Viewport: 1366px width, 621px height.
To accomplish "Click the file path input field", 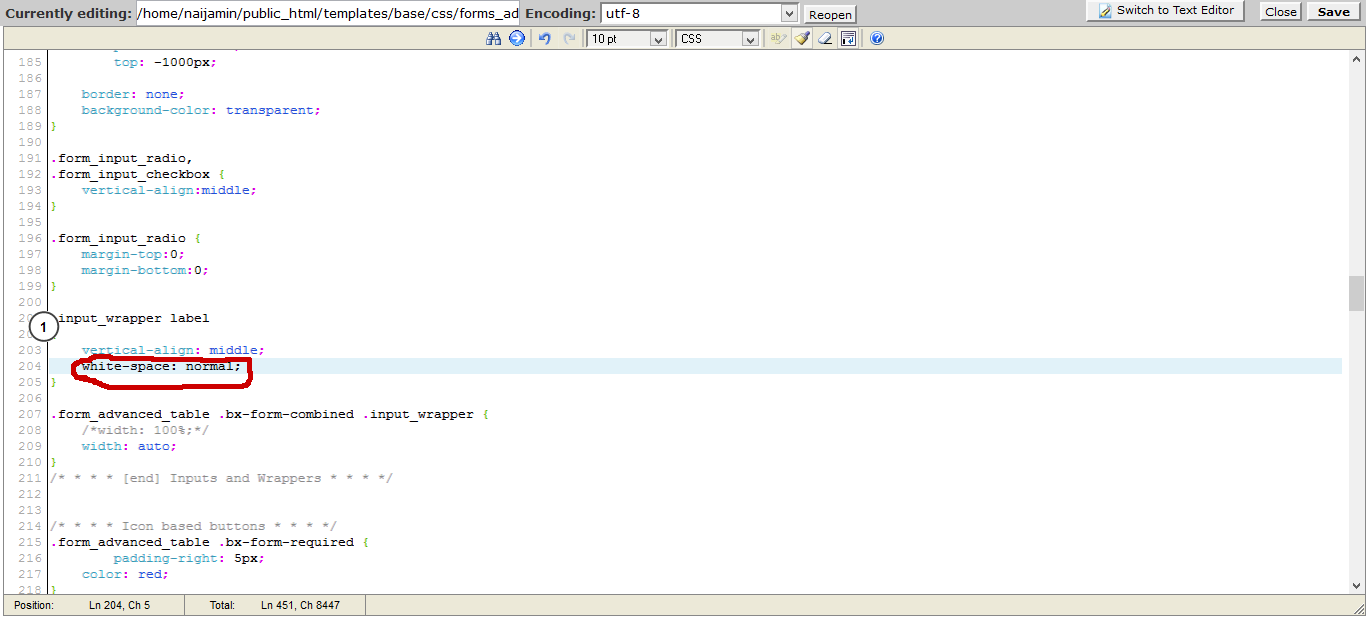I will pyautogui.click(x=327, y=13).
